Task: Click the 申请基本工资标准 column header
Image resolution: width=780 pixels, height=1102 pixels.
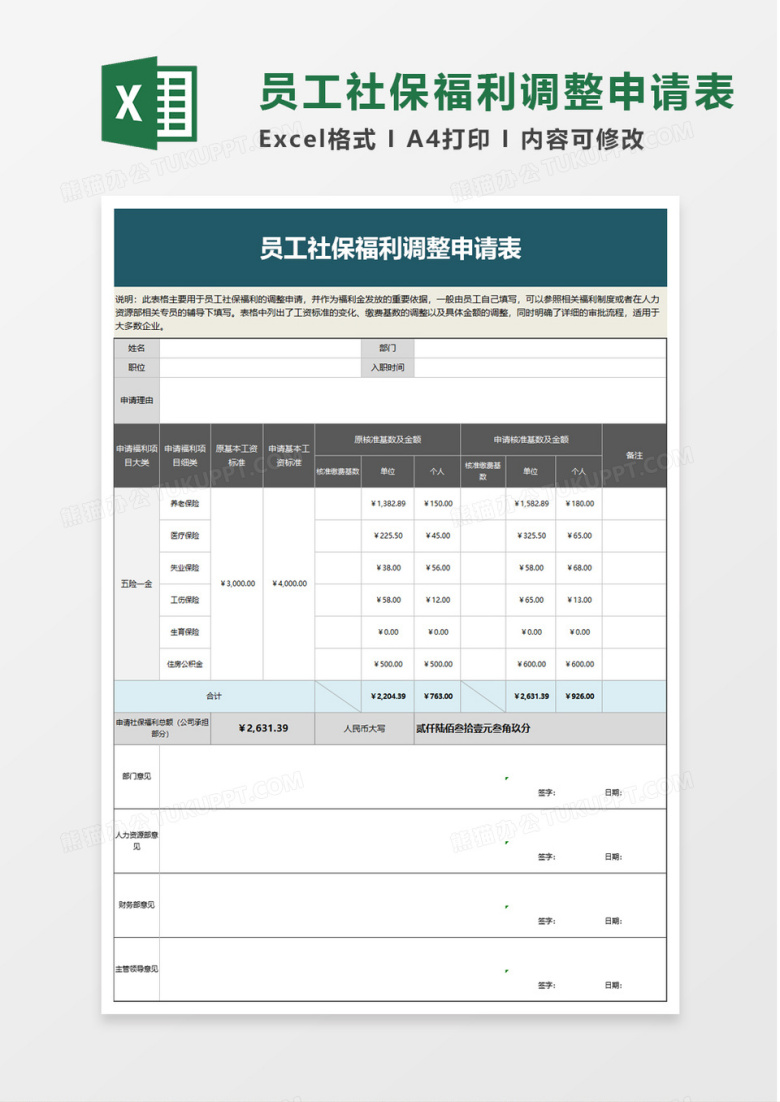Action: 289,455
